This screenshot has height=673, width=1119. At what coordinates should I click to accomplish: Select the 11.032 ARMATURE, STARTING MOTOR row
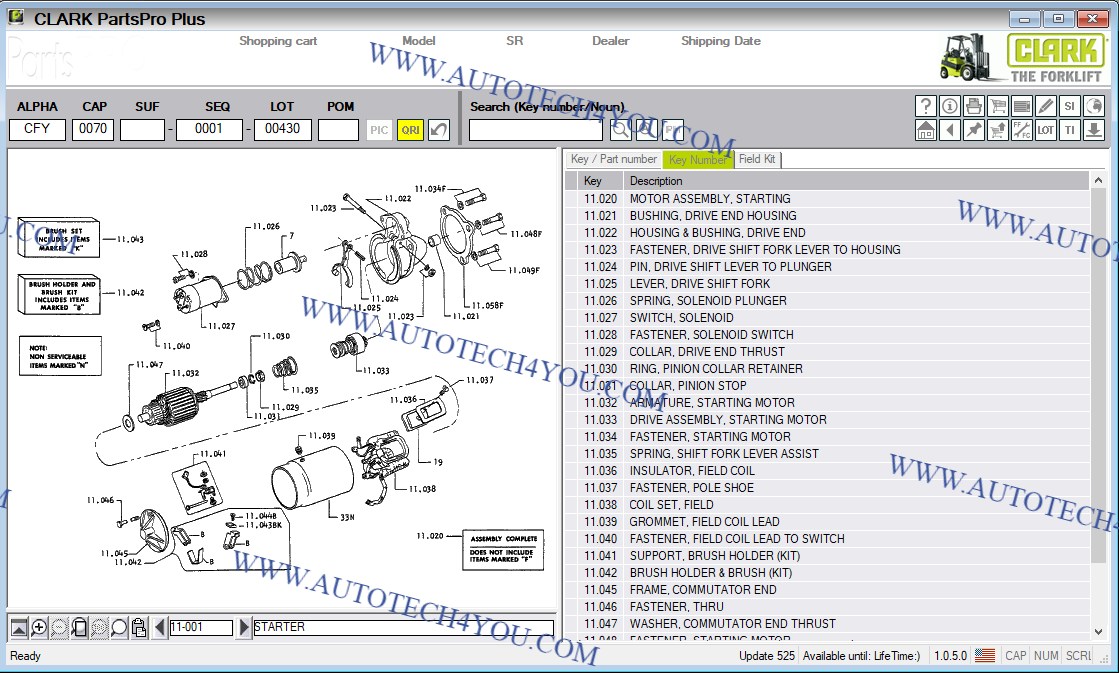coord(711,403)
